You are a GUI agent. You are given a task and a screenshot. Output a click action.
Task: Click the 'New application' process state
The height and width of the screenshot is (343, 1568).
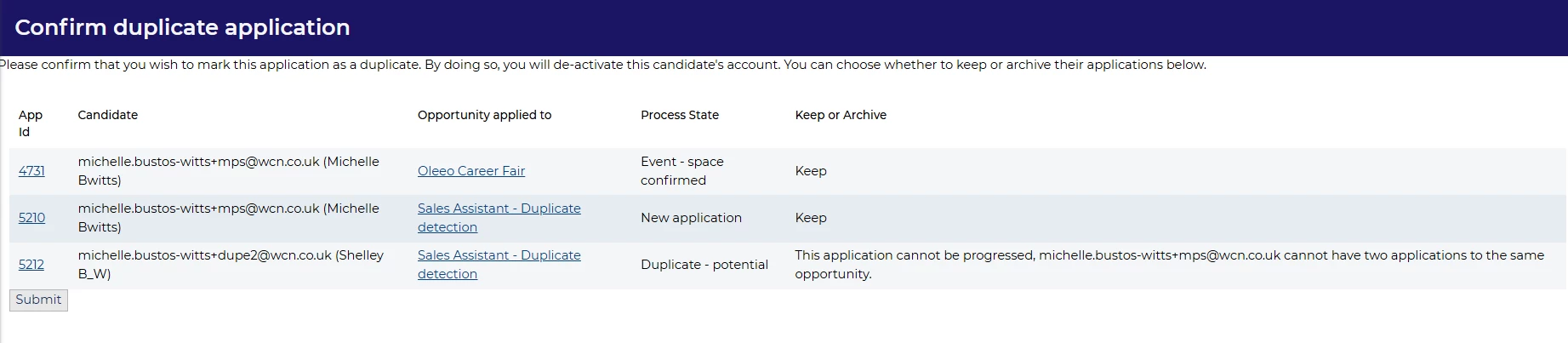(x=691, y=218)
